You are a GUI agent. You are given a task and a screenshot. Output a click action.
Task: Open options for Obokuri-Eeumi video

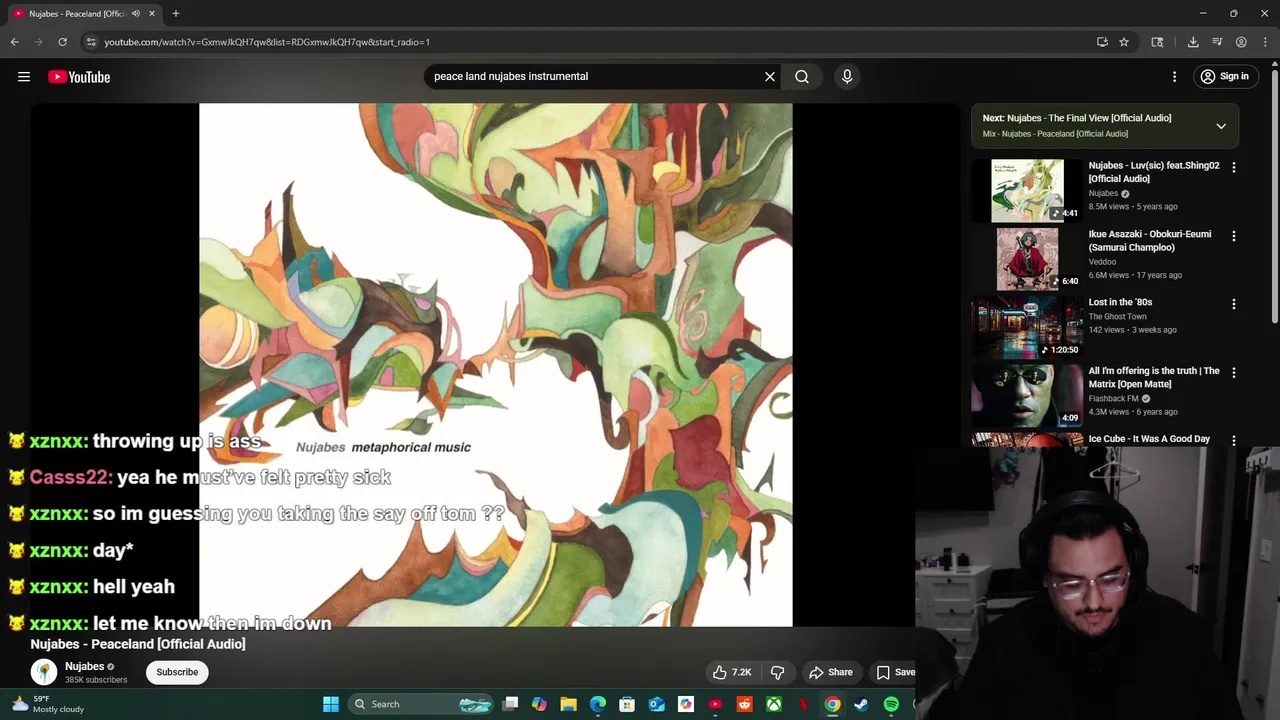coord(1234,236)
